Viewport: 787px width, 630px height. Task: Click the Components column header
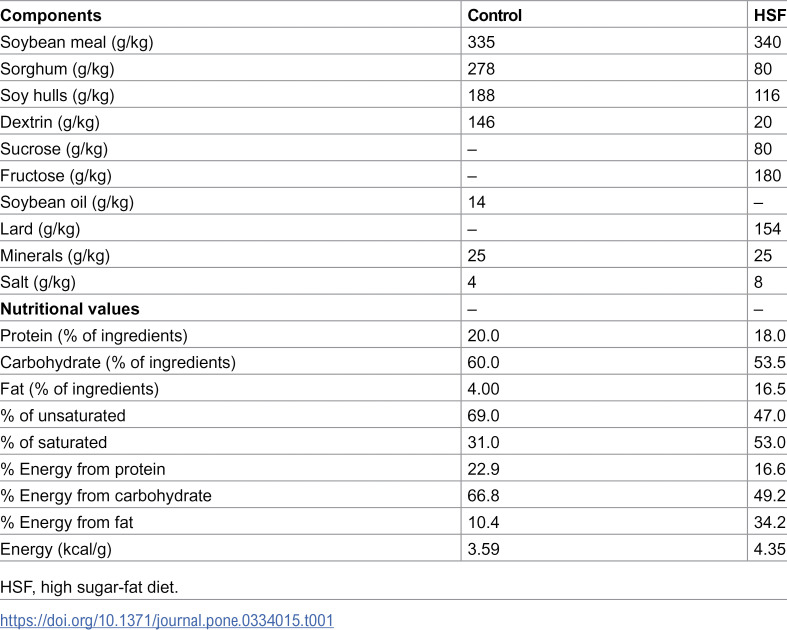coord(51,16)
